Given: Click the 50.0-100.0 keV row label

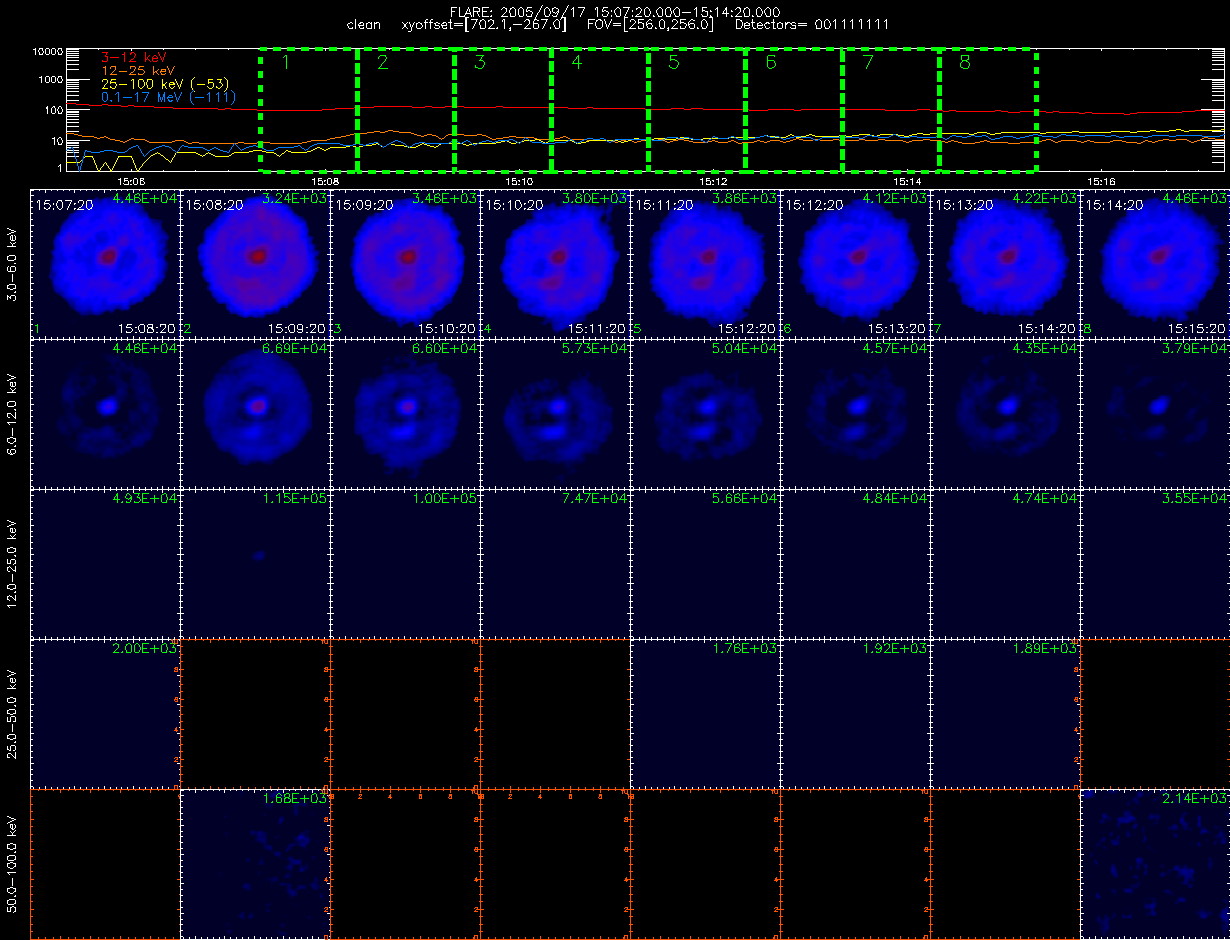Looking at the screenshot, I should tap(12, 862).
